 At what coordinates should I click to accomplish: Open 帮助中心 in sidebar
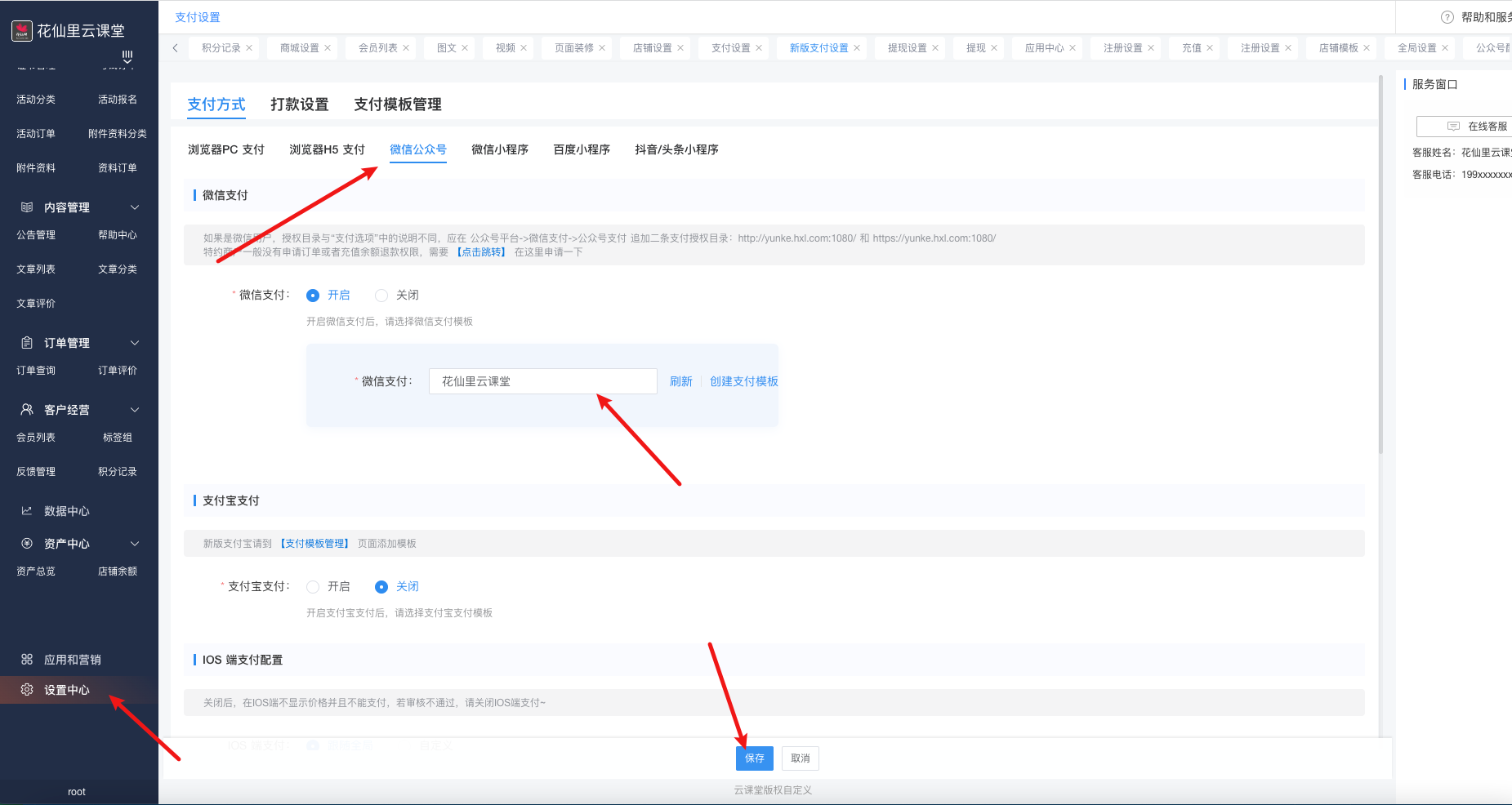[118, 235]
